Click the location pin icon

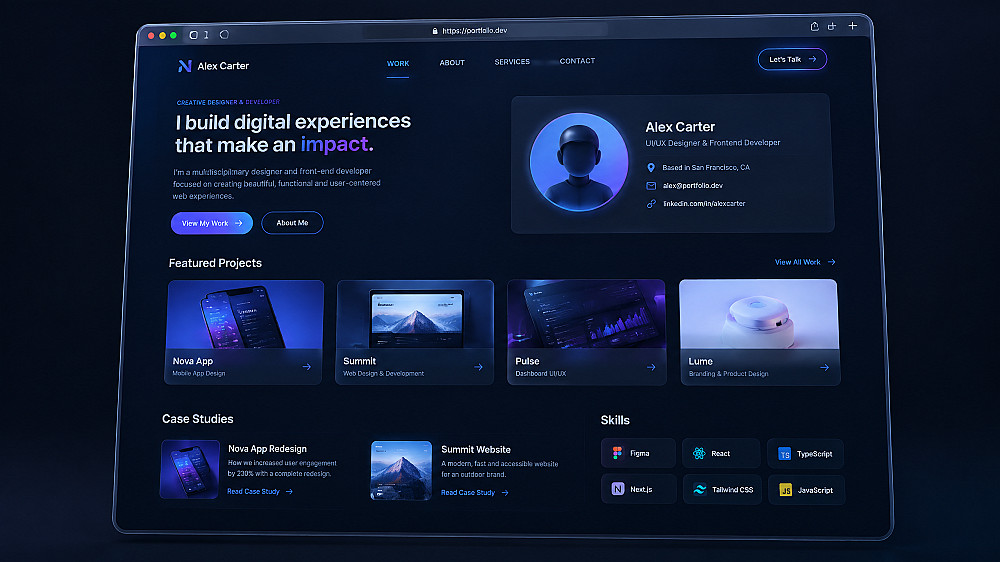(x=651, y=168)
